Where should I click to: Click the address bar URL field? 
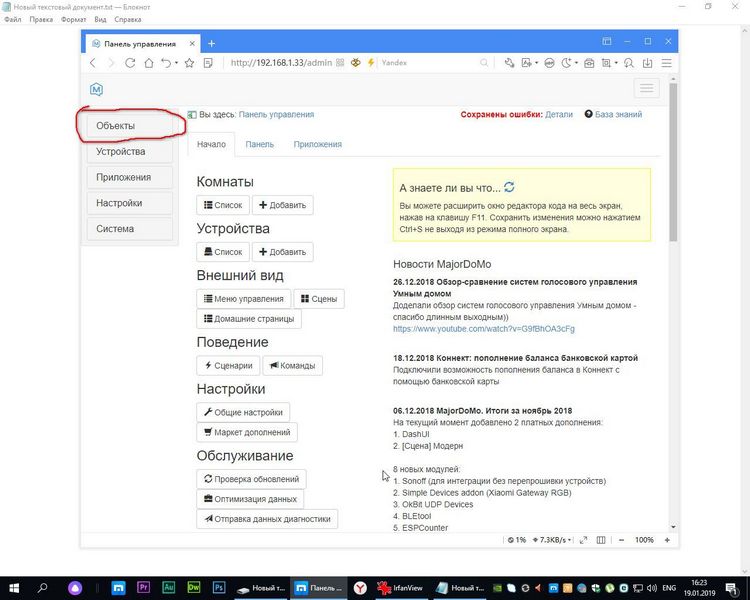coord(281,63)
